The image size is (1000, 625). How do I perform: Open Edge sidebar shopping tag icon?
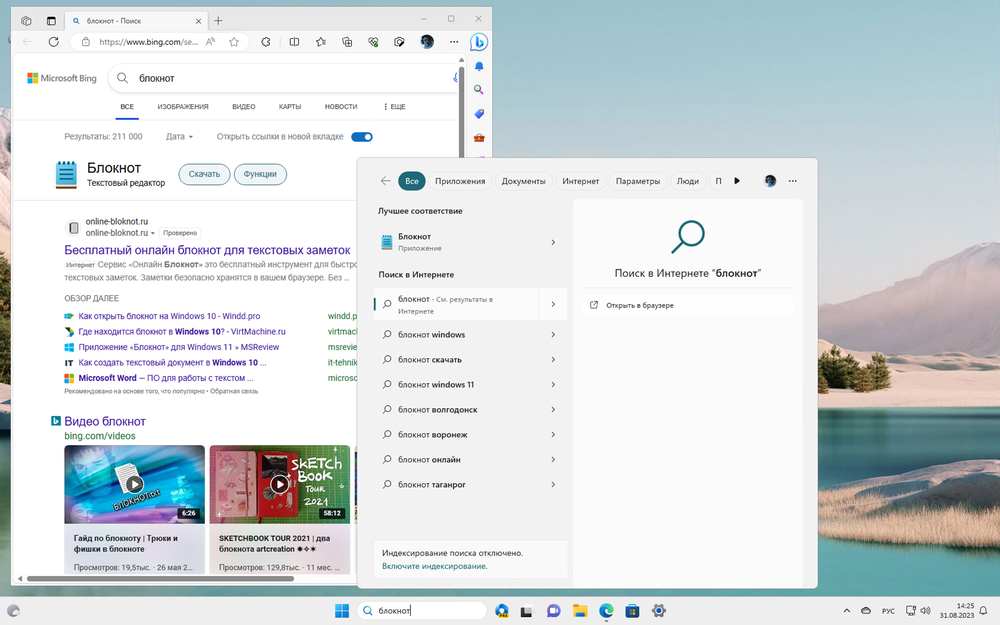[x=479, y=114]
